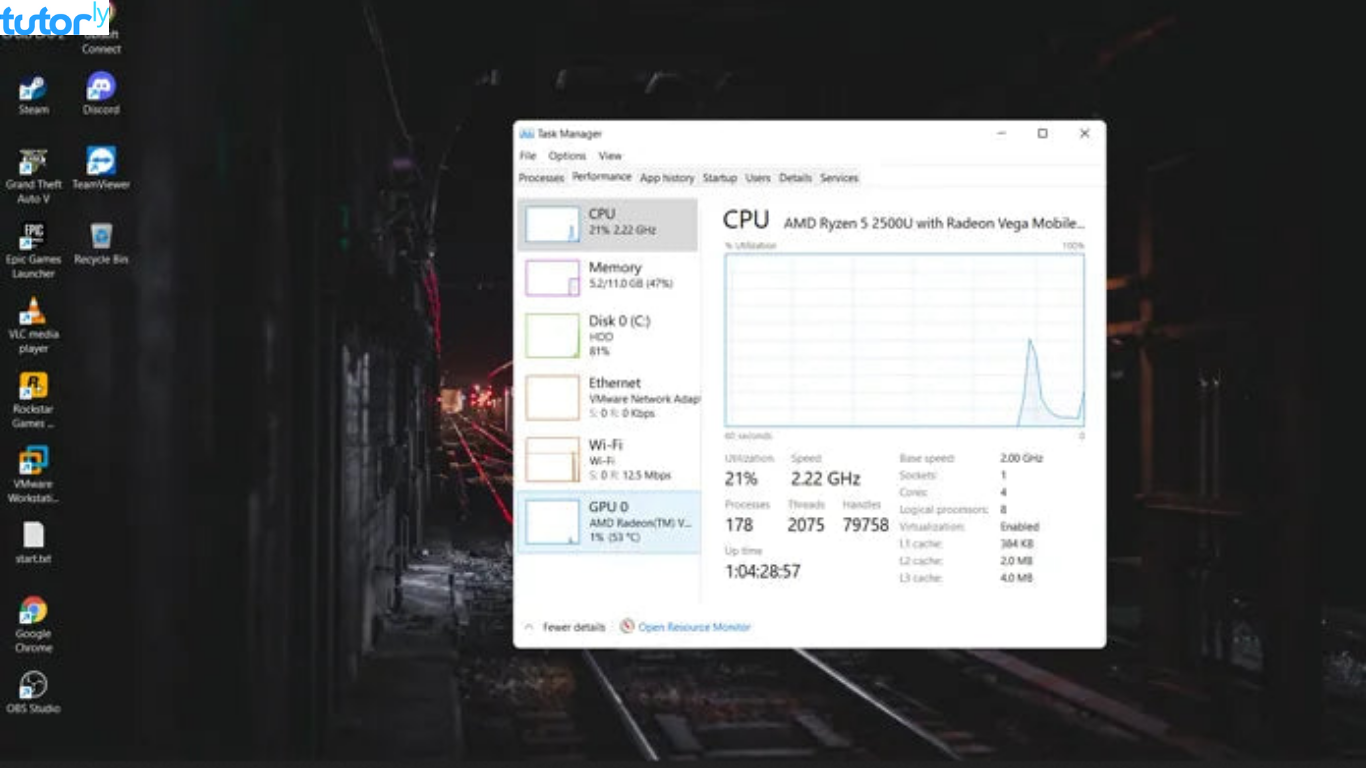View Disk 0 (C:) performance details
Viewport: 1366px width, 768px height.
[608, 335]
